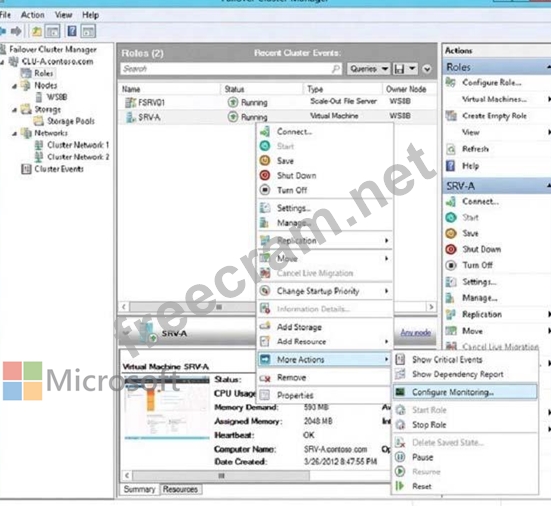Click the Save icon in SRV-A actions
This screenshot has width=551, height=506.
(x=451, y=233)
